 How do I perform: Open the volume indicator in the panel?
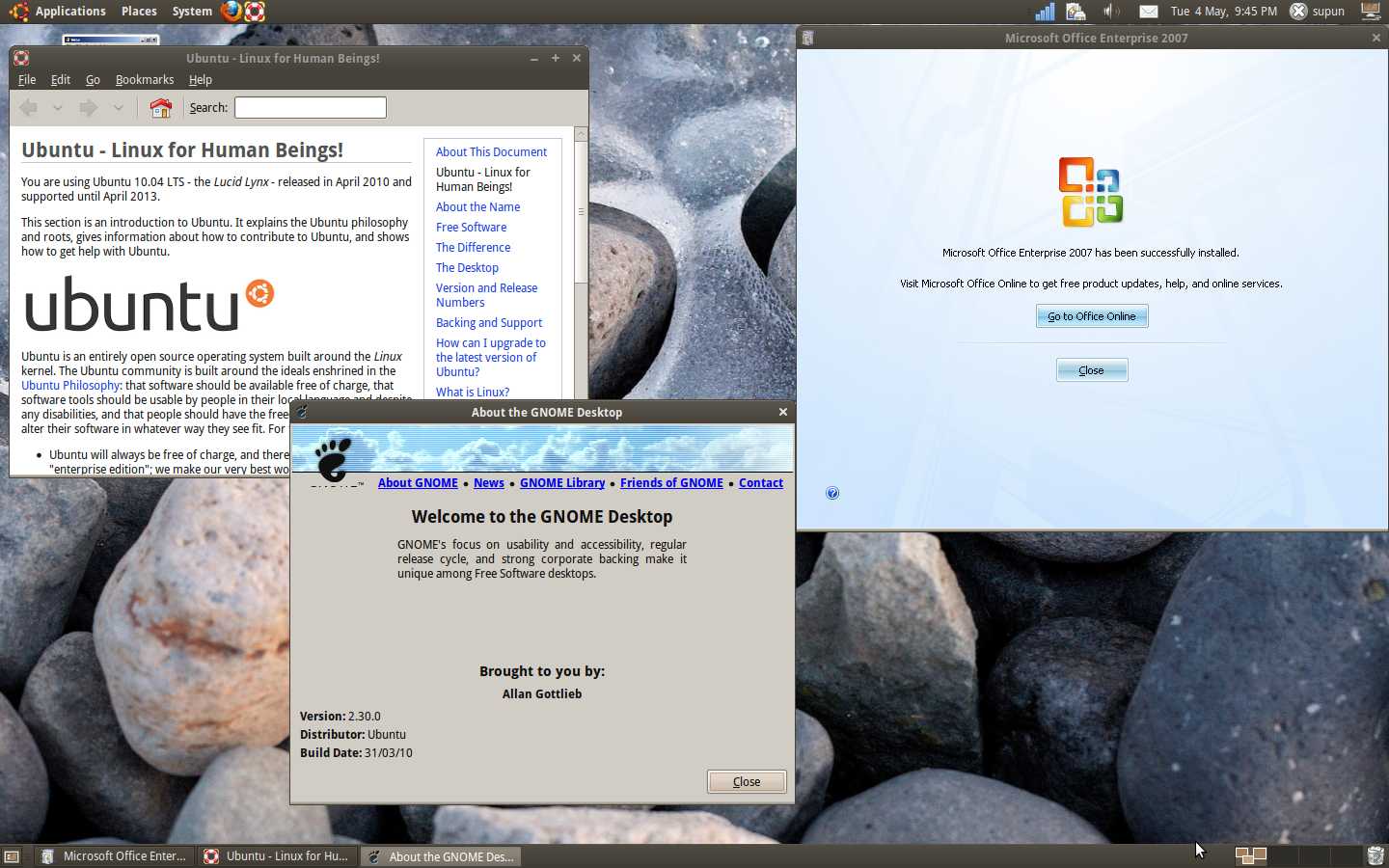coord(1111,12)
